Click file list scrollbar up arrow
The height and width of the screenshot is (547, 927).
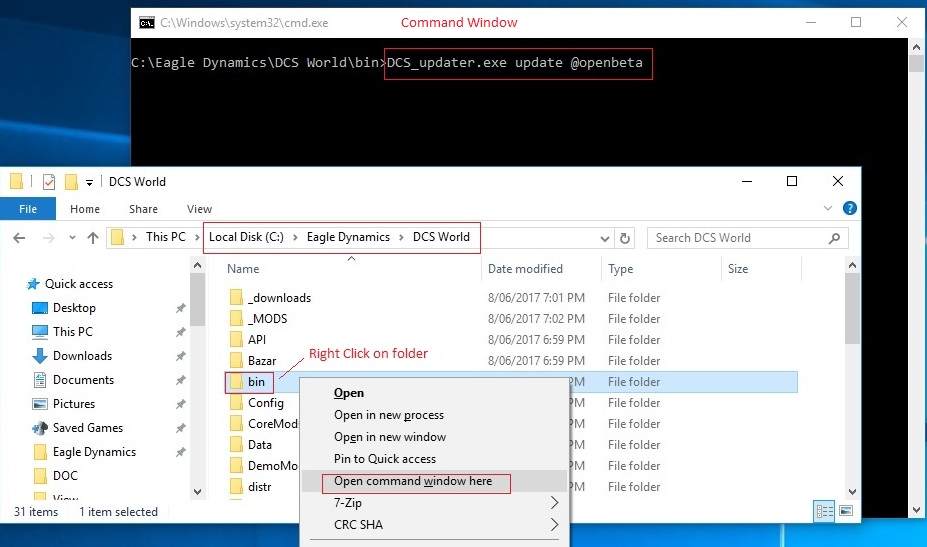(852, 266)
